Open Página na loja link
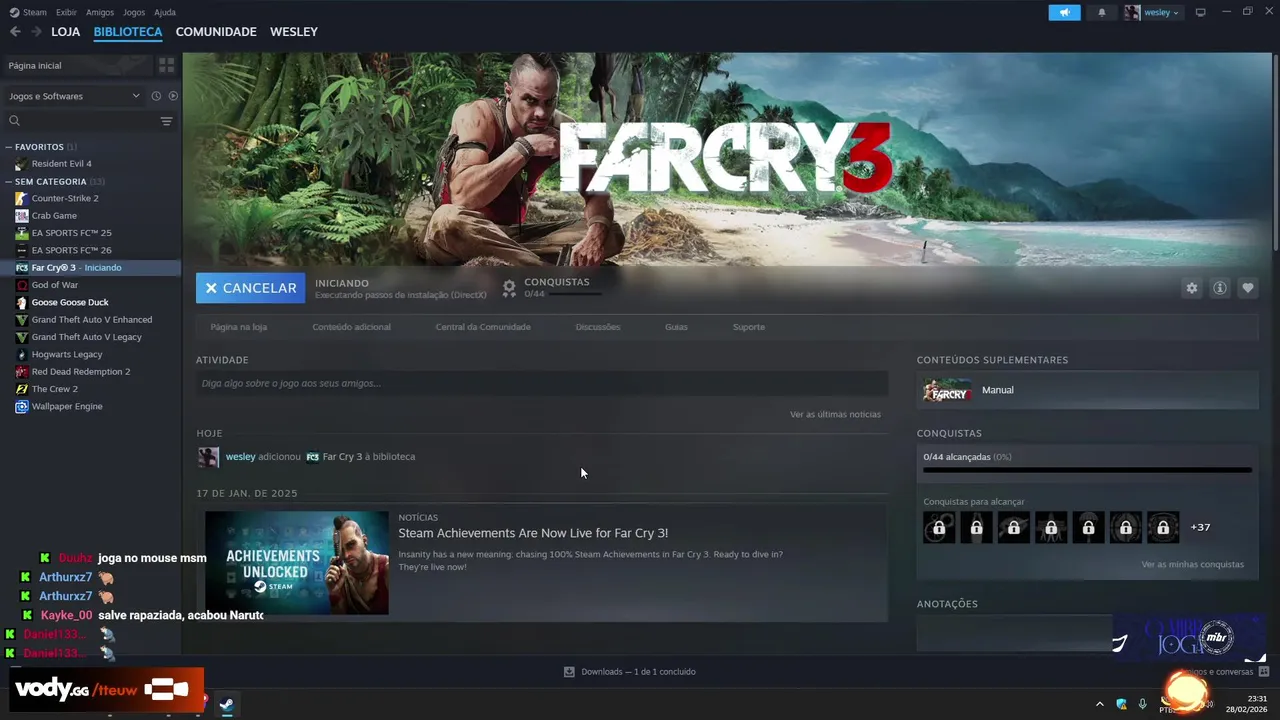The height and width of the screenshot is (720, 1280). point(238,327)
